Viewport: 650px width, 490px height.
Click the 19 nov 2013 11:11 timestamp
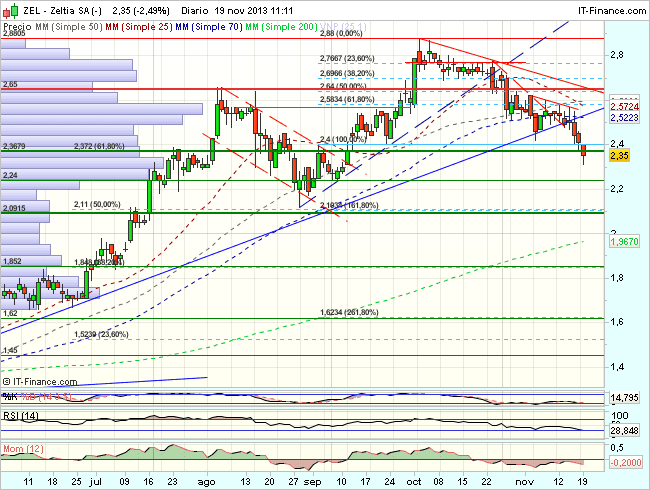pos(254,11)
